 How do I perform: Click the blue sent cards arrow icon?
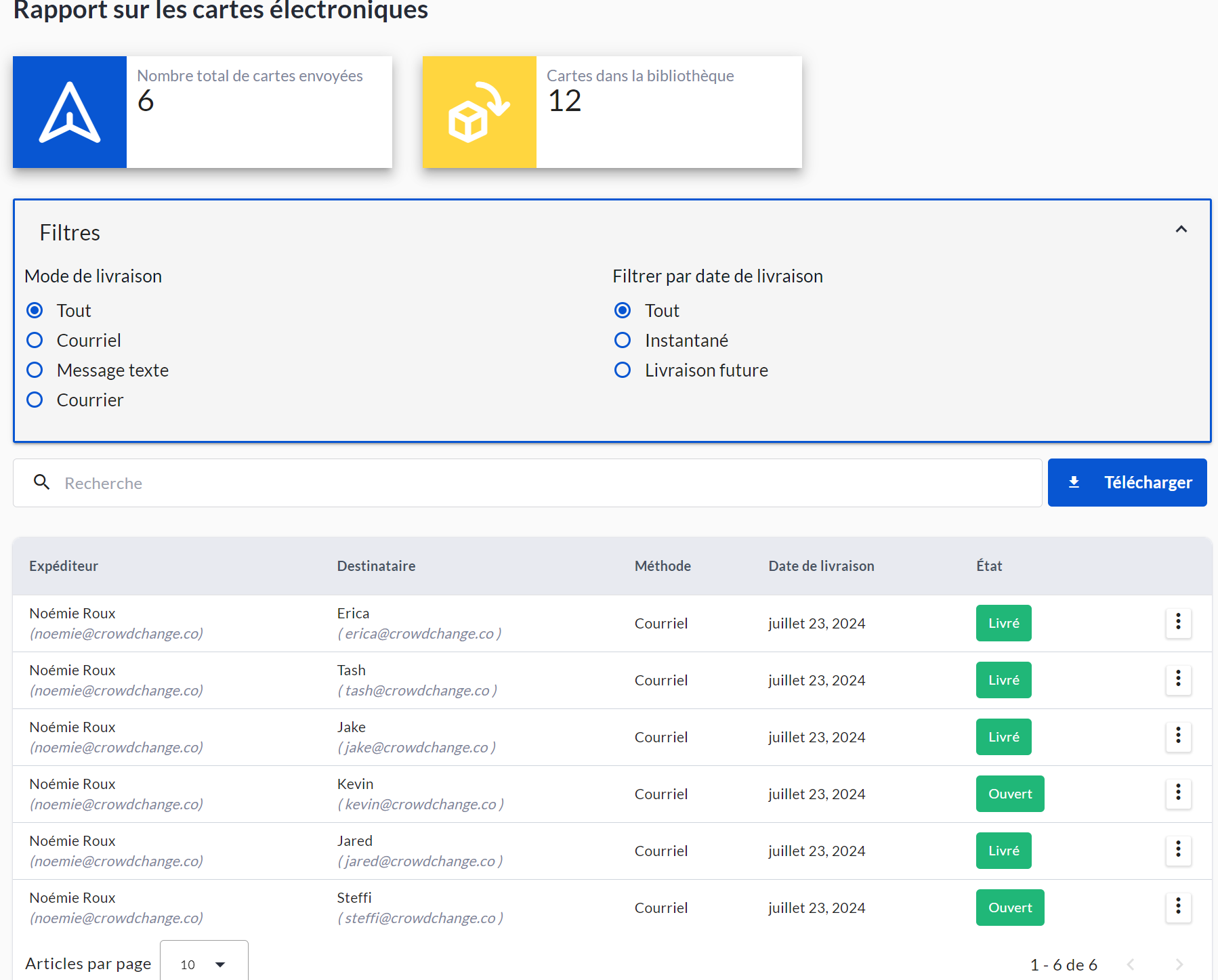pos(70,112)
